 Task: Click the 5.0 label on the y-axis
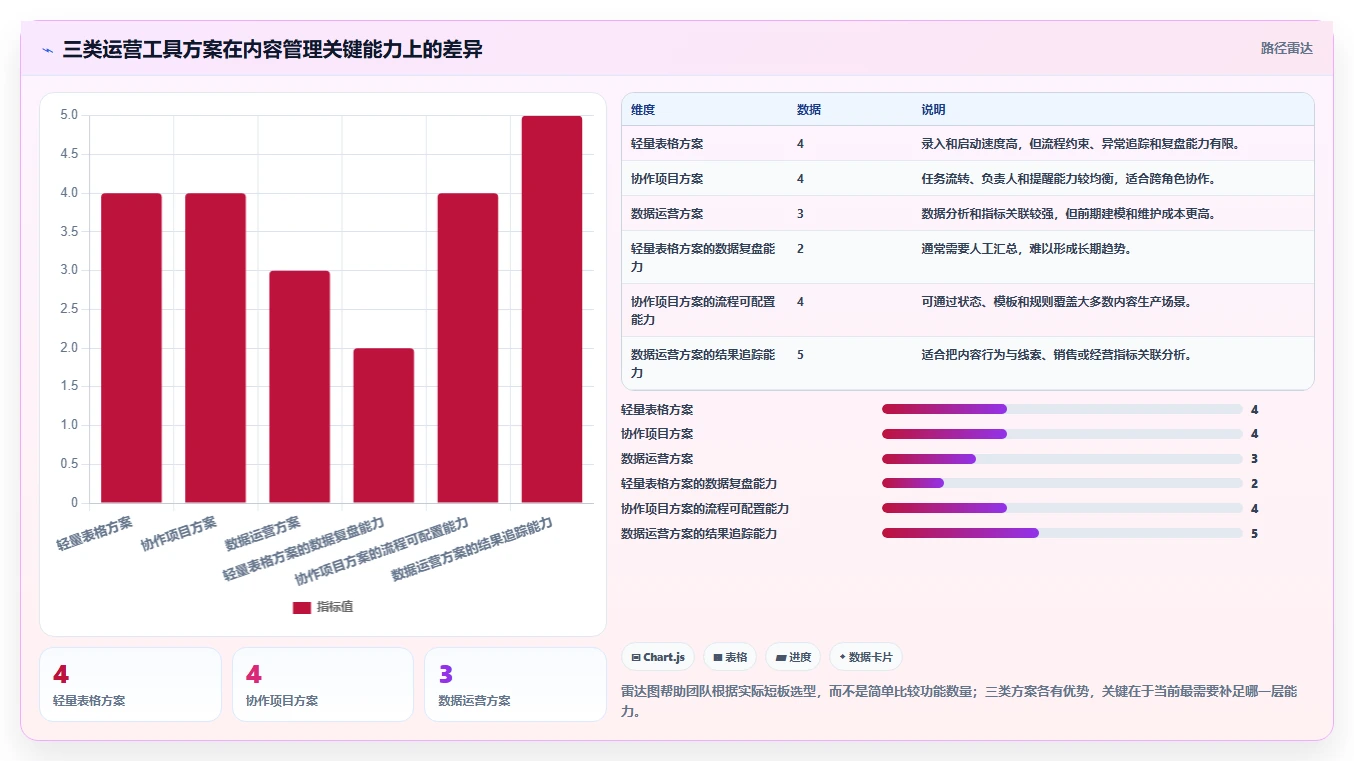pos(69,115)
